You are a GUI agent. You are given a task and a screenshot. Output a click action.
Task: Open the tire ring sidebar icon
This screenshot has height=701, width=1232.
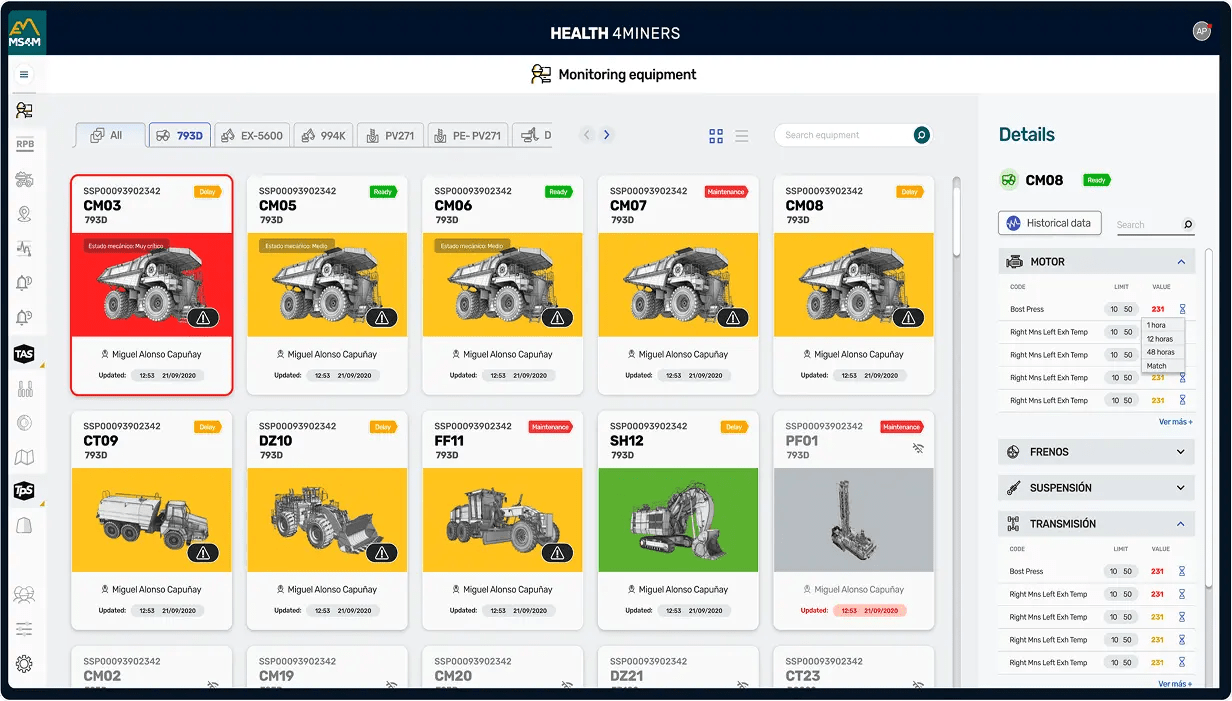coord(25,423)
